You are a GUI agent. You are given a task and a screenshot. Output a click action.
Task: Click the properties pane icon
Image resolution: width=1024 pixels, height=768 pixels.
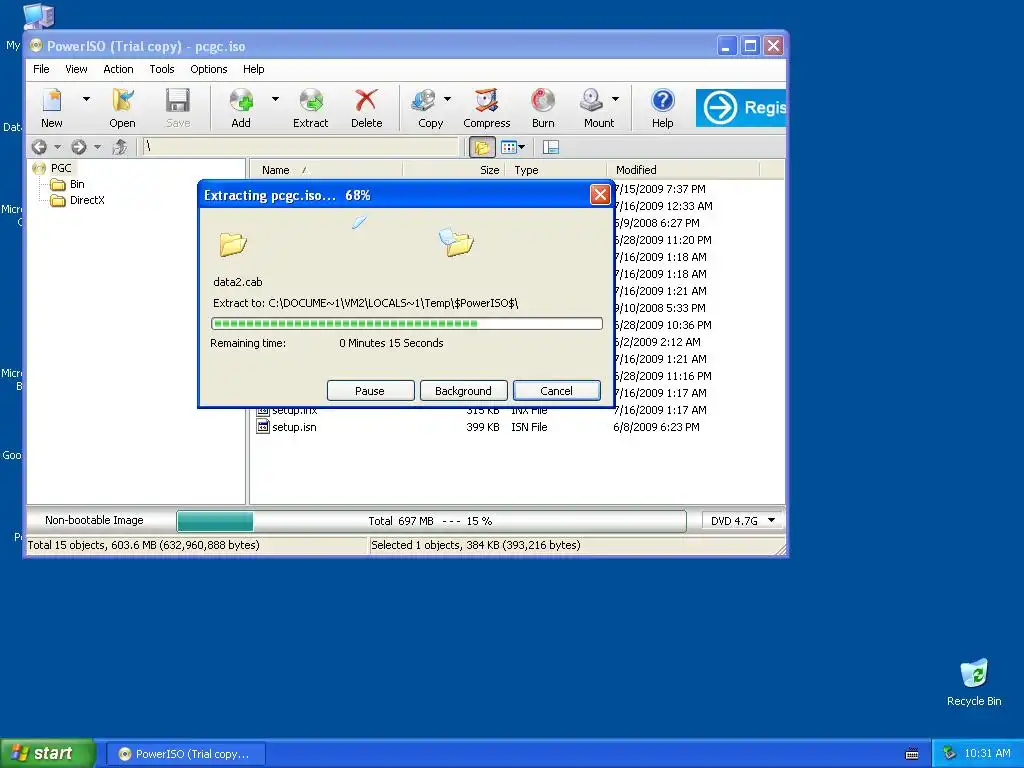(x=551, y=148)
